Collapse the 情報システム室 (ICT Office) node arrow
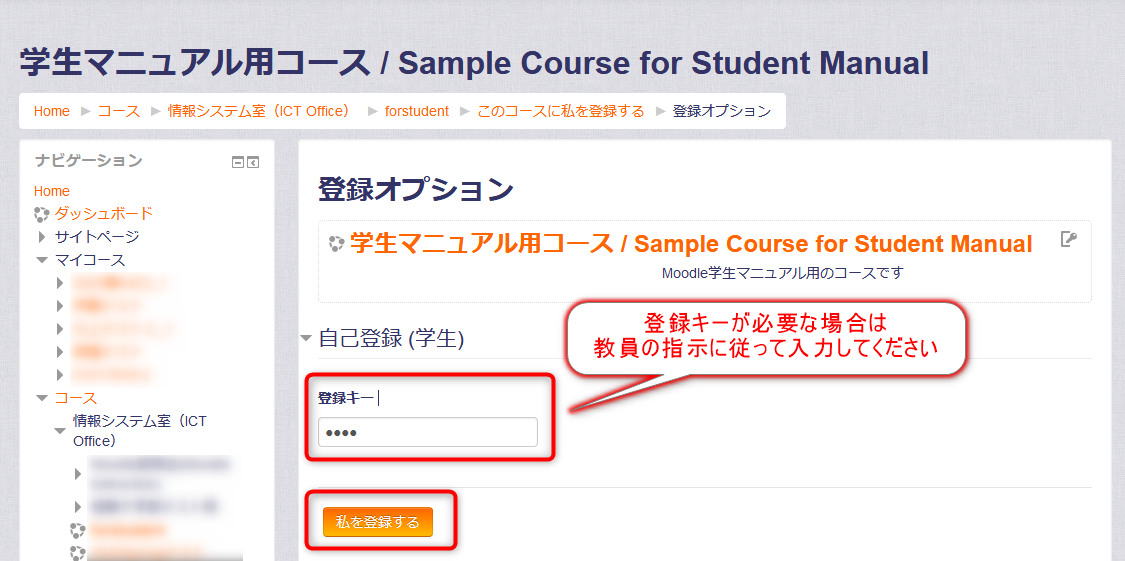The width and height of the screenshot is (1125, 561). pos(60,431)
